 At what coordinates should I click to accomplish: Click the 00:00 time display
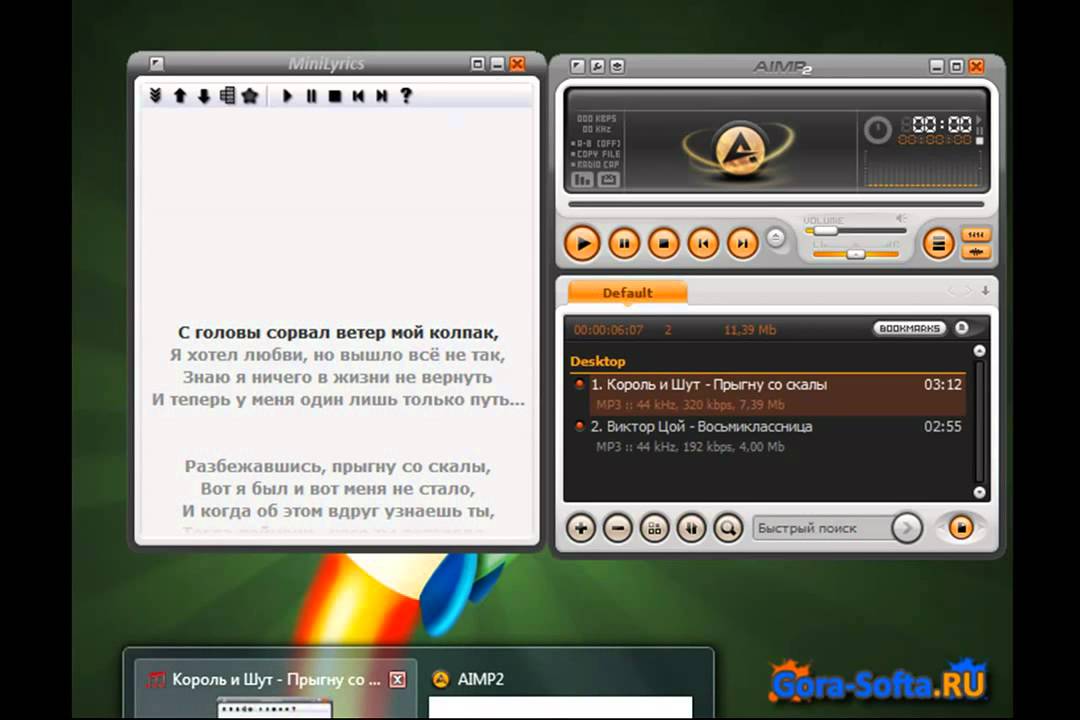click(x=942, y=125)
